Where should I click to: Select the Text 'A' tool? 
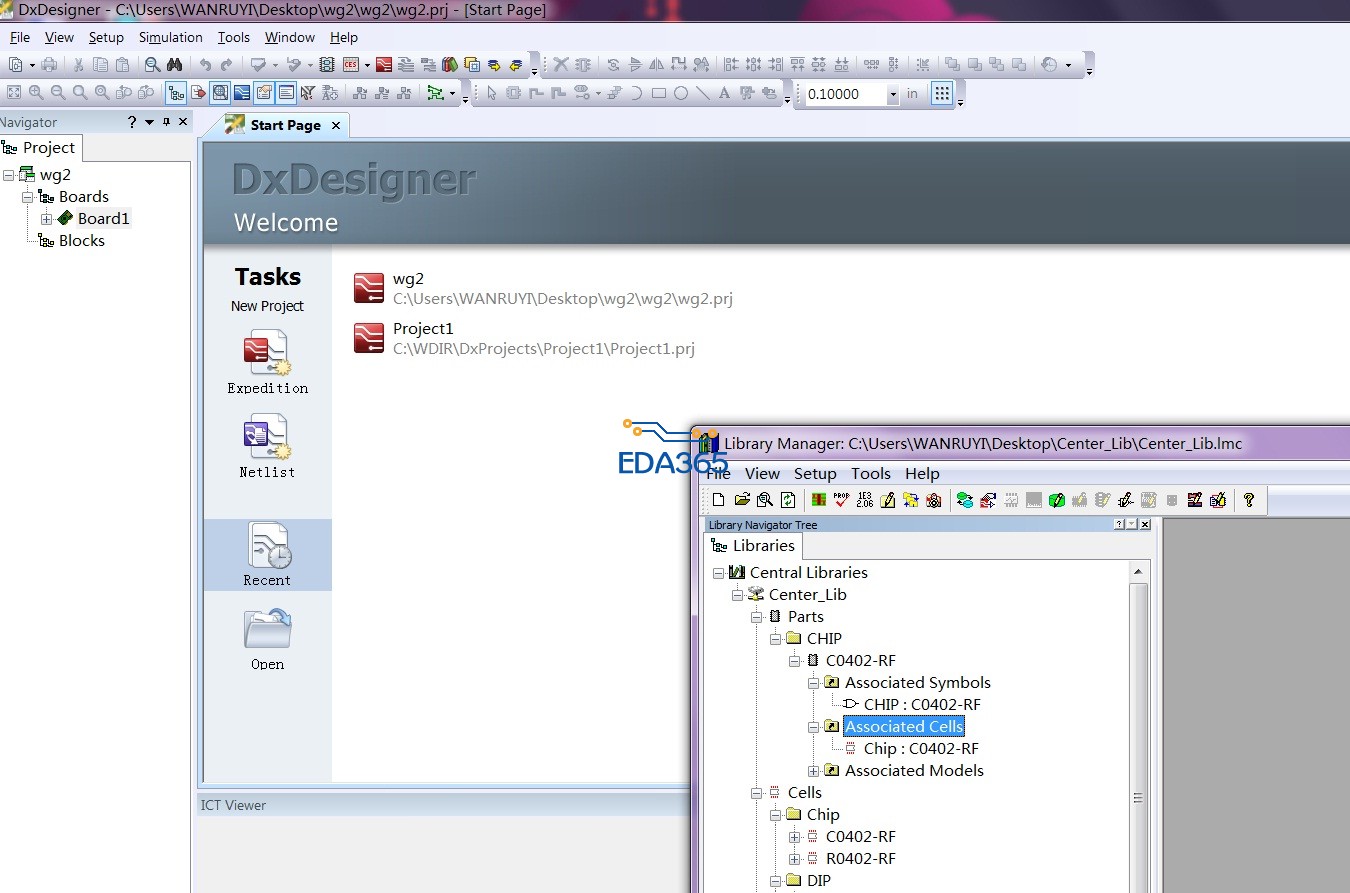(725, 93)
